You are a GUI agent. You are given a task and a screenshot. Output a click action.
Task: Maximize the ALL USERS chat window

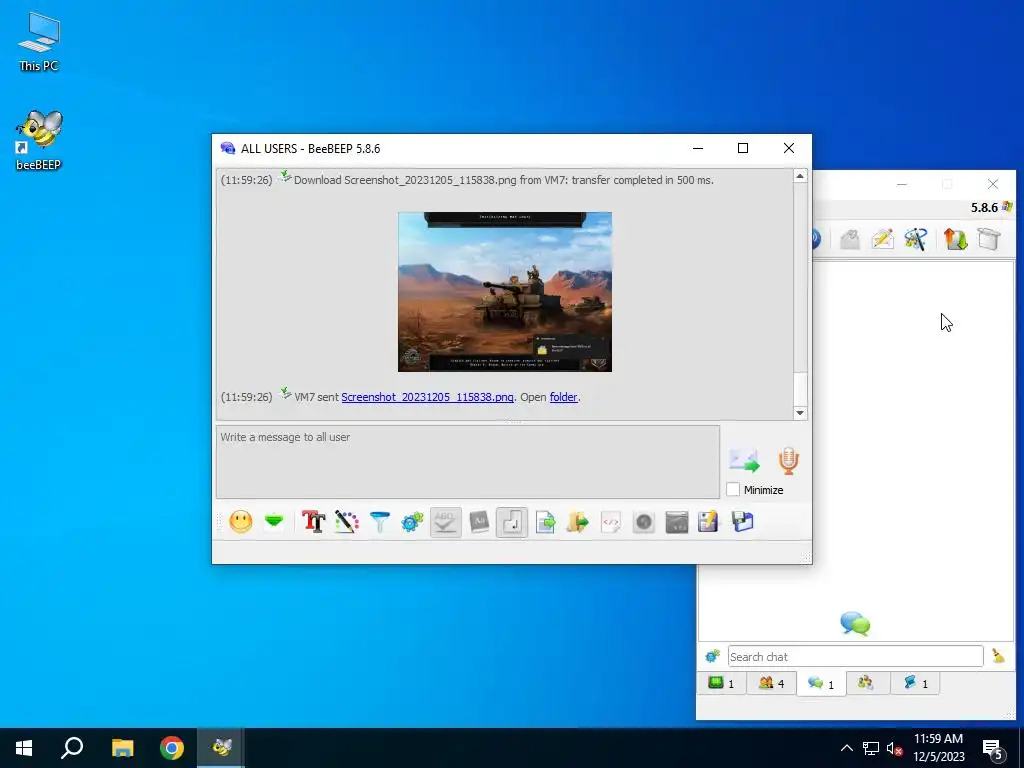[x=743, y=148]
